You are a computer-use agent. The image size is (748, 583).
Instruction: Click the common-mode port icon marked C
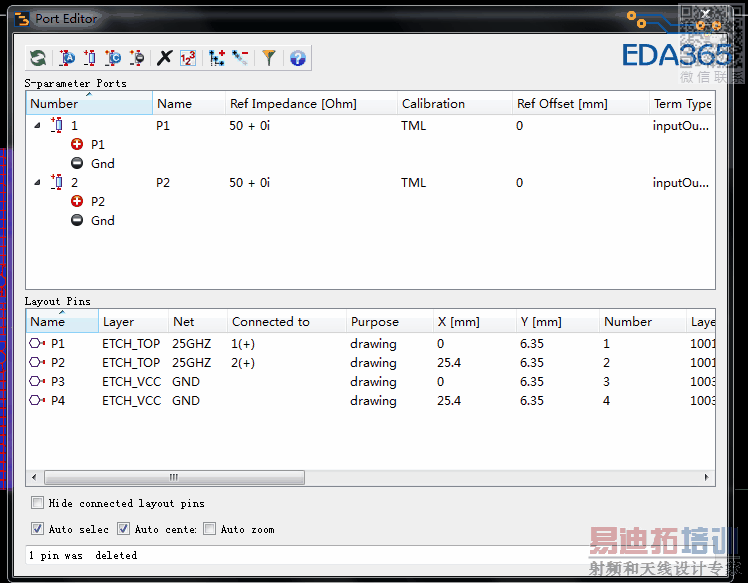[x=113, y=58]
